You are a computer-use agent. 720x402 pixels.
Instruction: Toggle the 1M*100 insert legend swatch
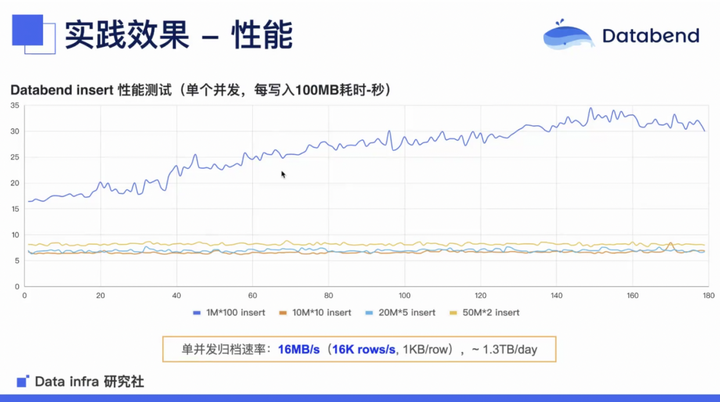197,313
